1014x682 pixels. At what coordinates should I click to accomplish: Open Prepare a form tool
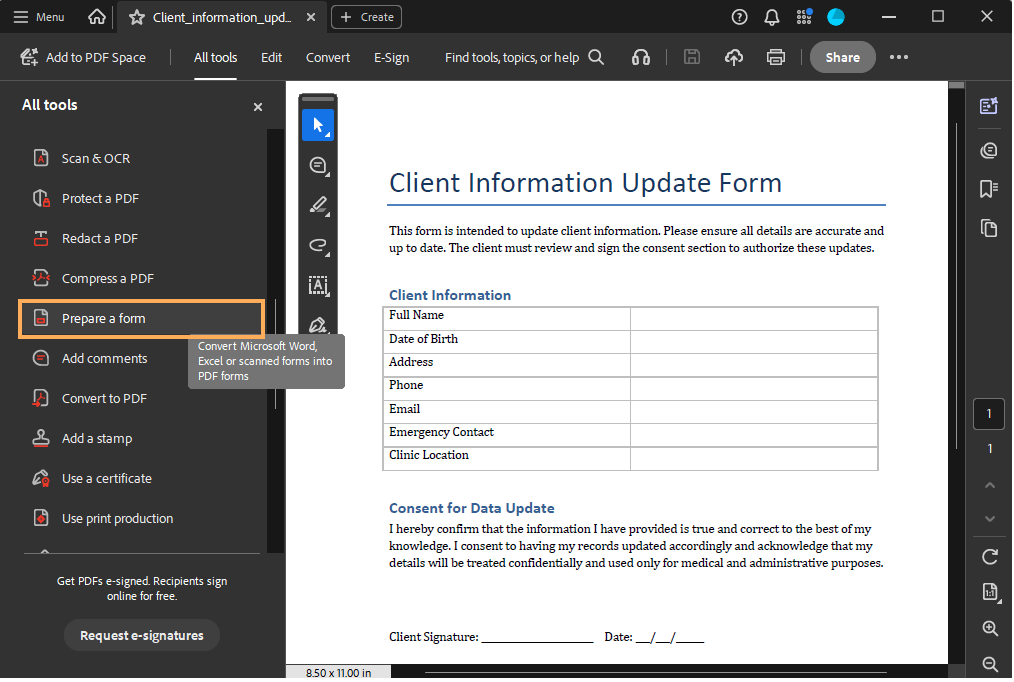tap(103, 319)
